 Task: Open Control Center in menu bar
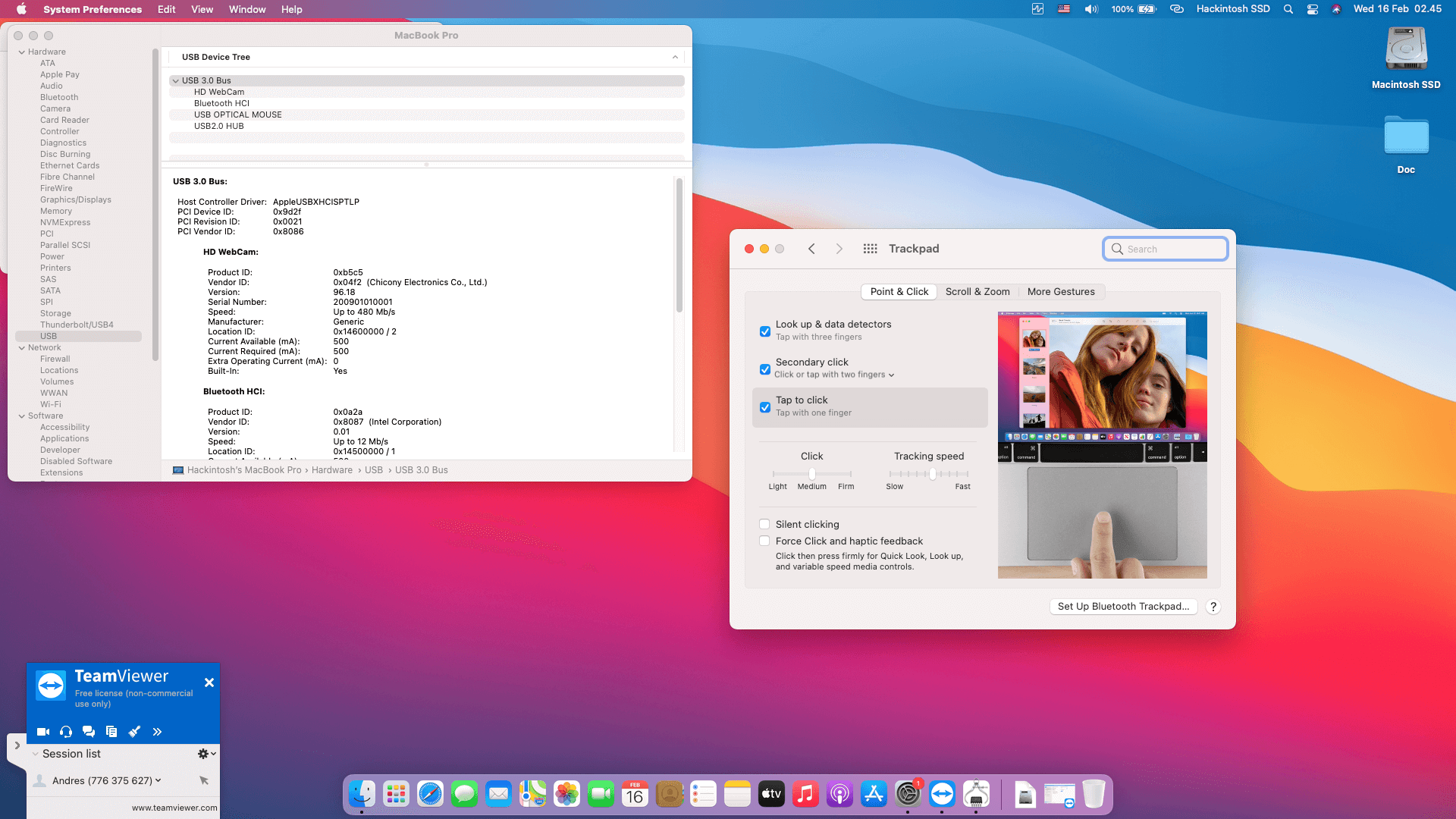point(1312,9)
